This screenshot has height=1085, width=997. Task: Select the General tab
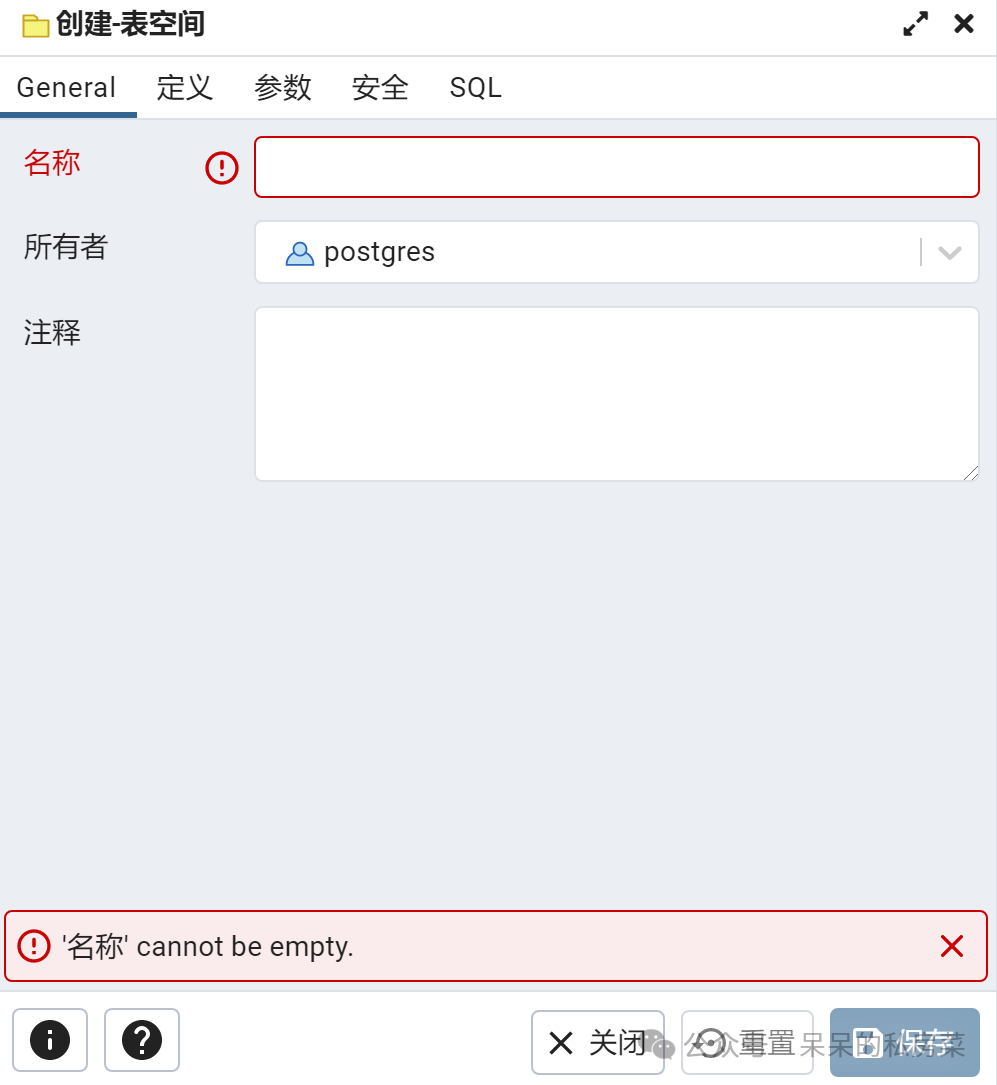(66, 88)
